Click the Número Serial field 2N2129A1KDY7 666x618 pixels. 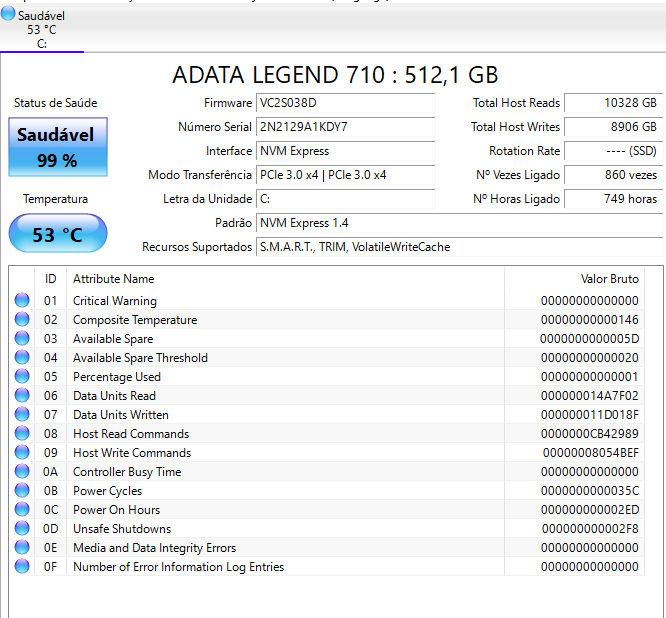point(345,127)
